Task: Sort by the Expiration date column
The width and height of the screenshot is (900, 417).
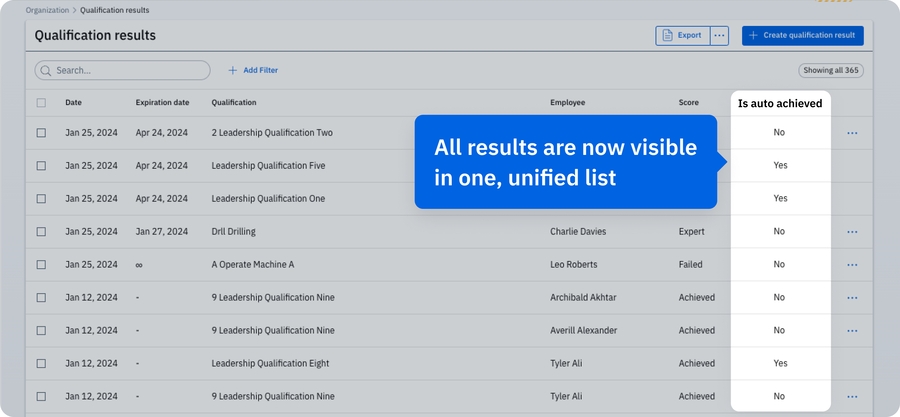Action: (162, 103)
